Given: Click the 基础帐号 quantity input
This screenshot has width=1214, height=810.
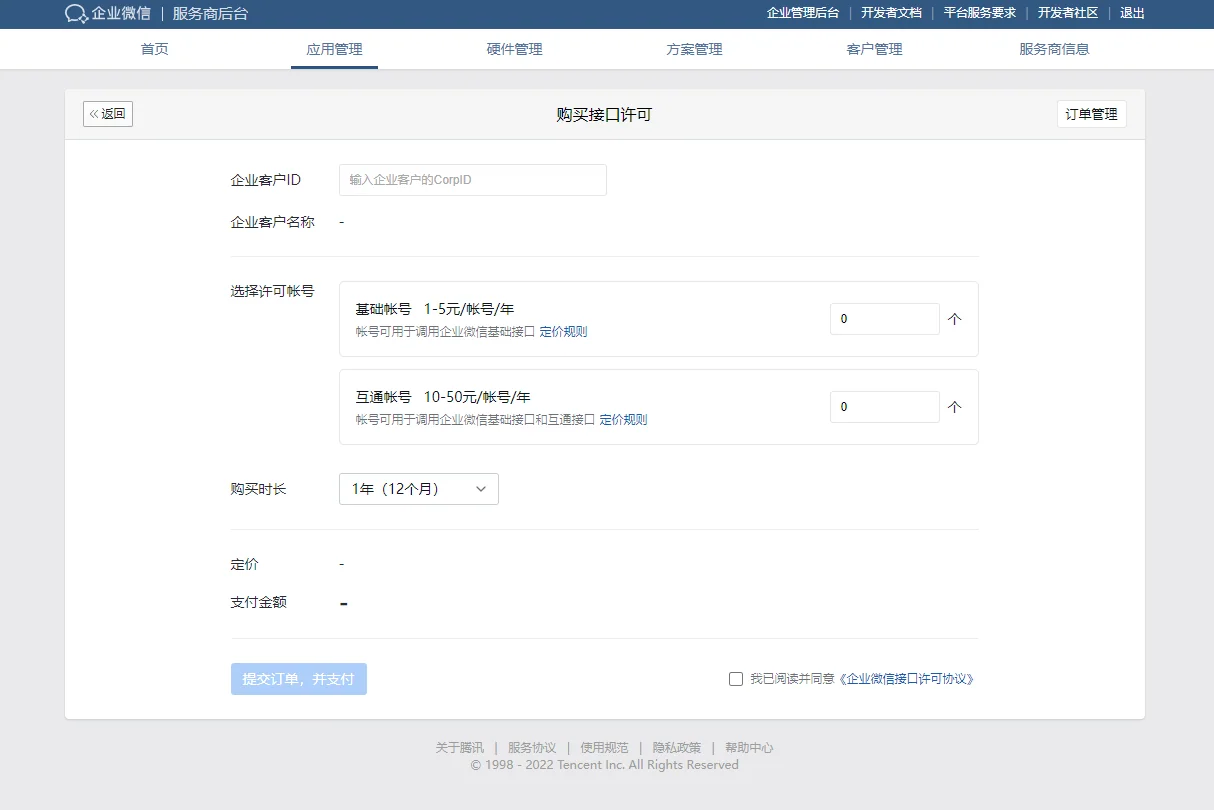Looking at the screenshot, I should [x=885, y=319].
